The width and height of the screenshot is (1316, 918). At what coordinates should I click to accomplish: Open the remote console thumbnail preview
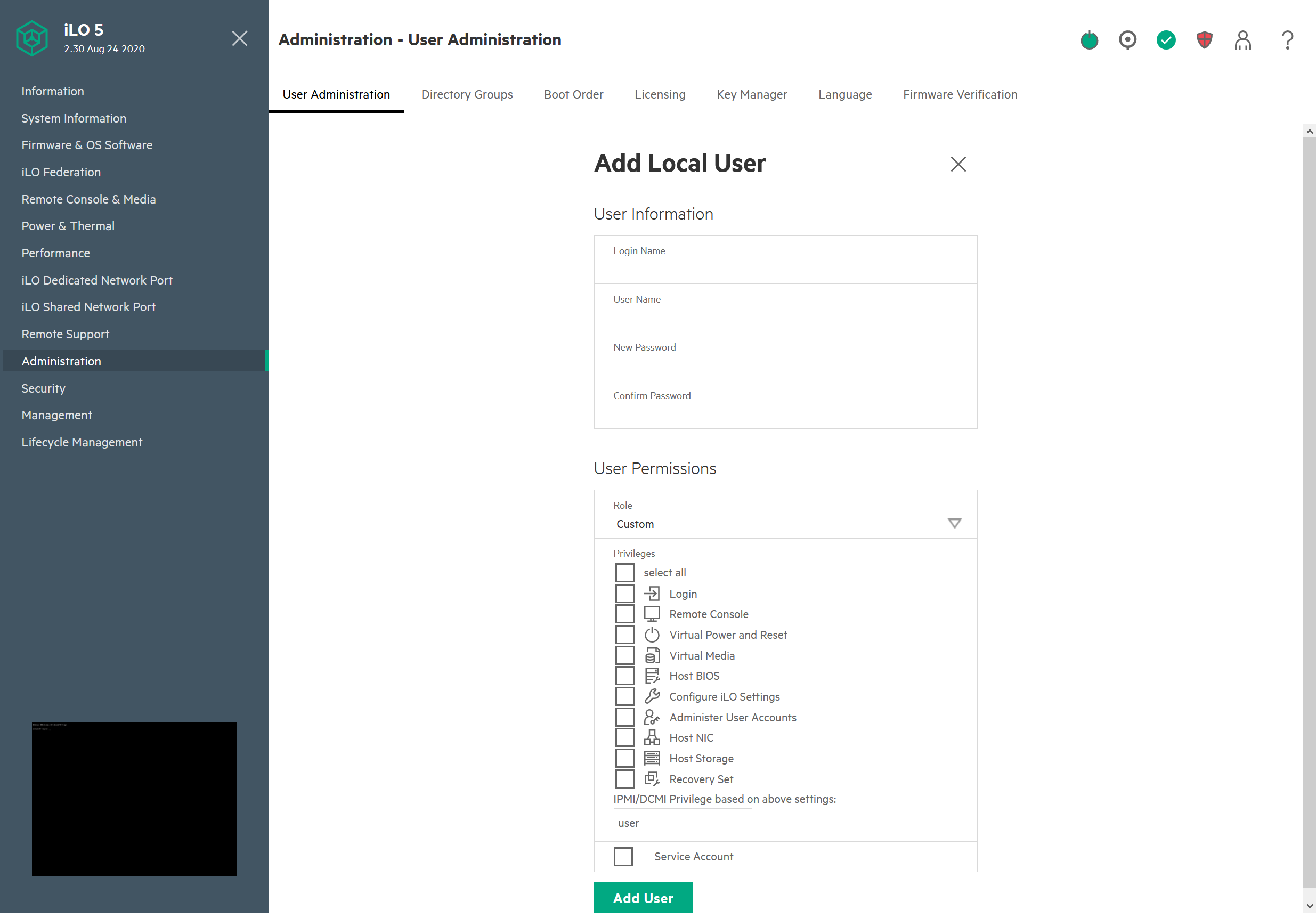coord(134,798)
